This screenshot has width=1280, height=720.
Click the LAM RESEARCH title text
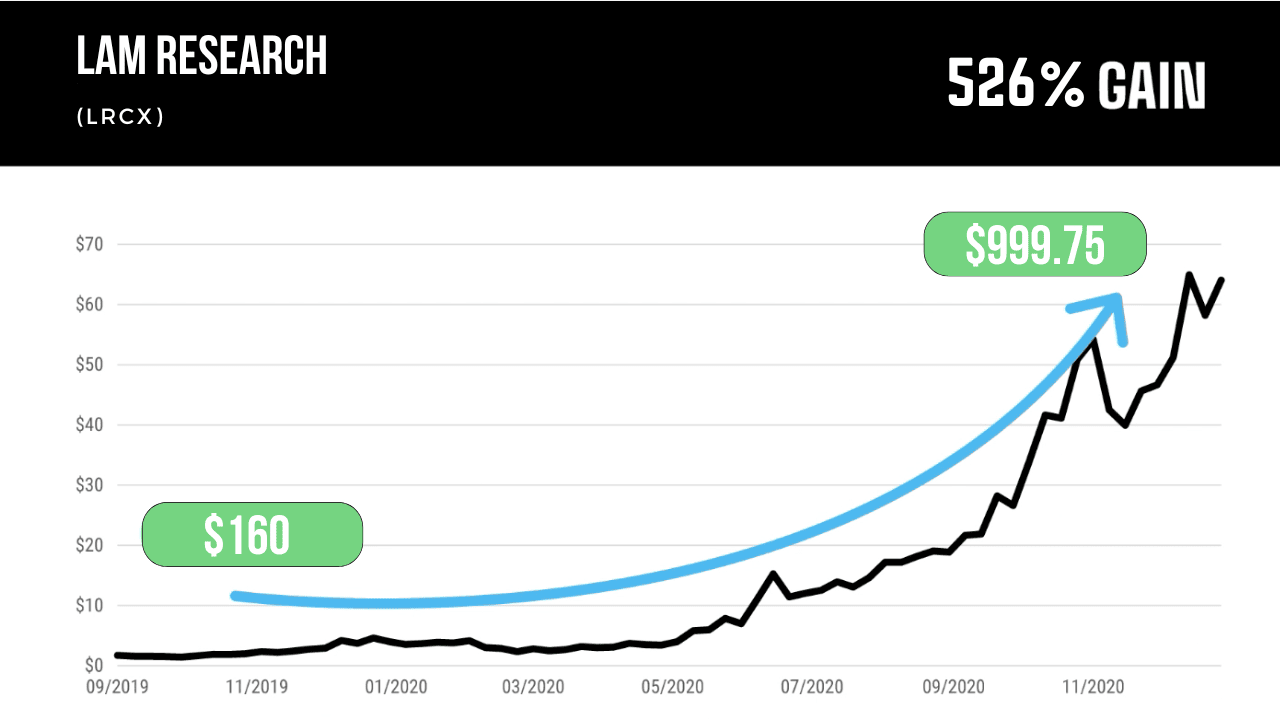coord(202,57)
